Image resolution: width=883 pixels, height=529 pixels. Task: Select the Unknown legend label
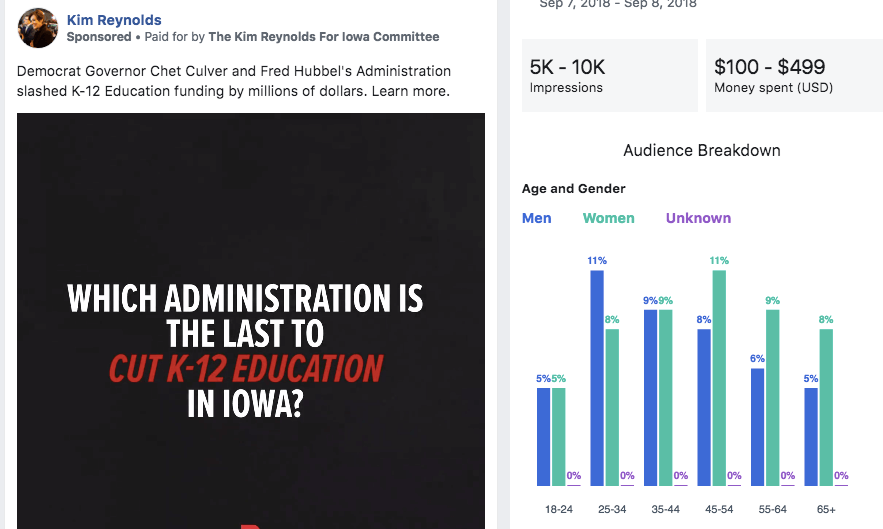(698, 218)
